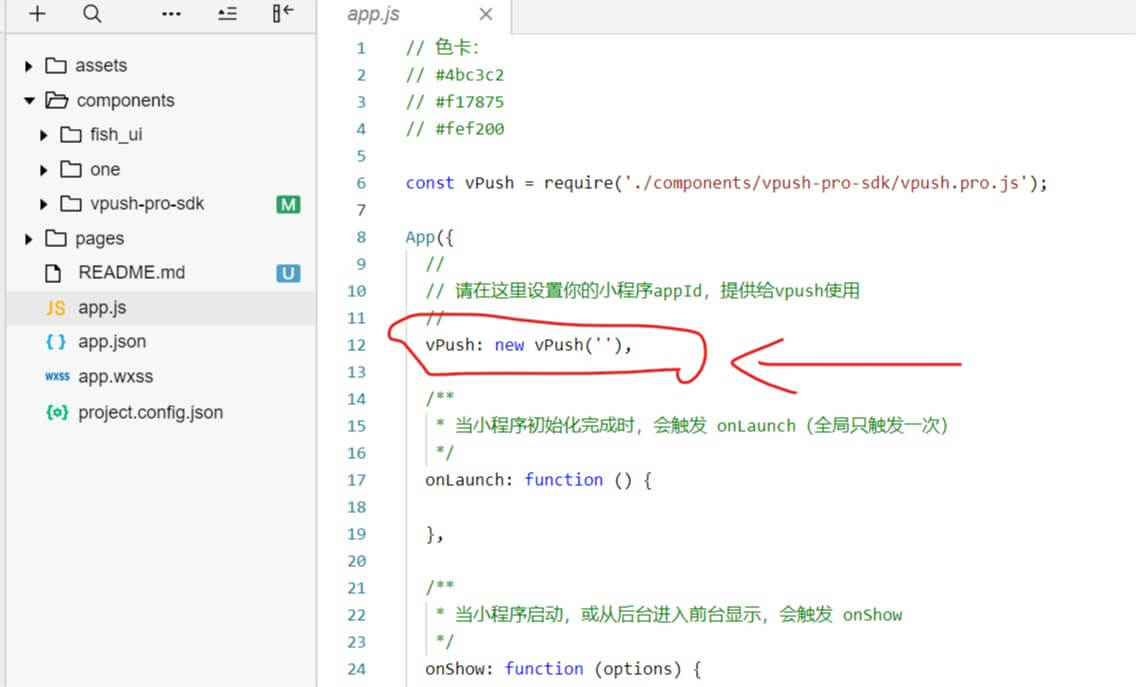
Task: Open the search icon in file panel
Action: 92,14
